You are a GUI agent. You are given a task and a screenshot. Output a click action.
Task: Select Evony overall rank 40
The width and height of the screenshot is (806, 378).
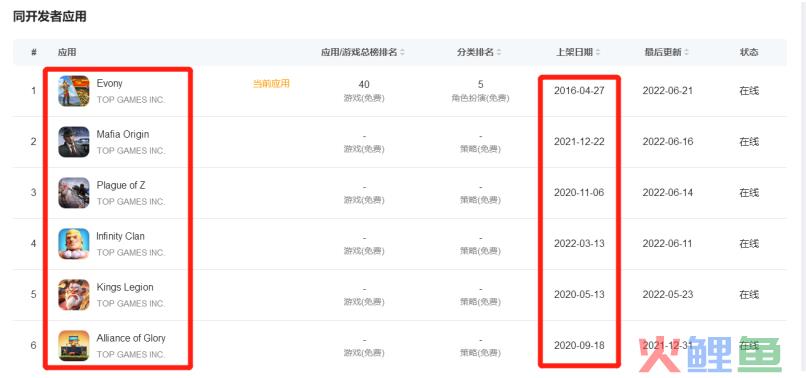coord(364,84)
